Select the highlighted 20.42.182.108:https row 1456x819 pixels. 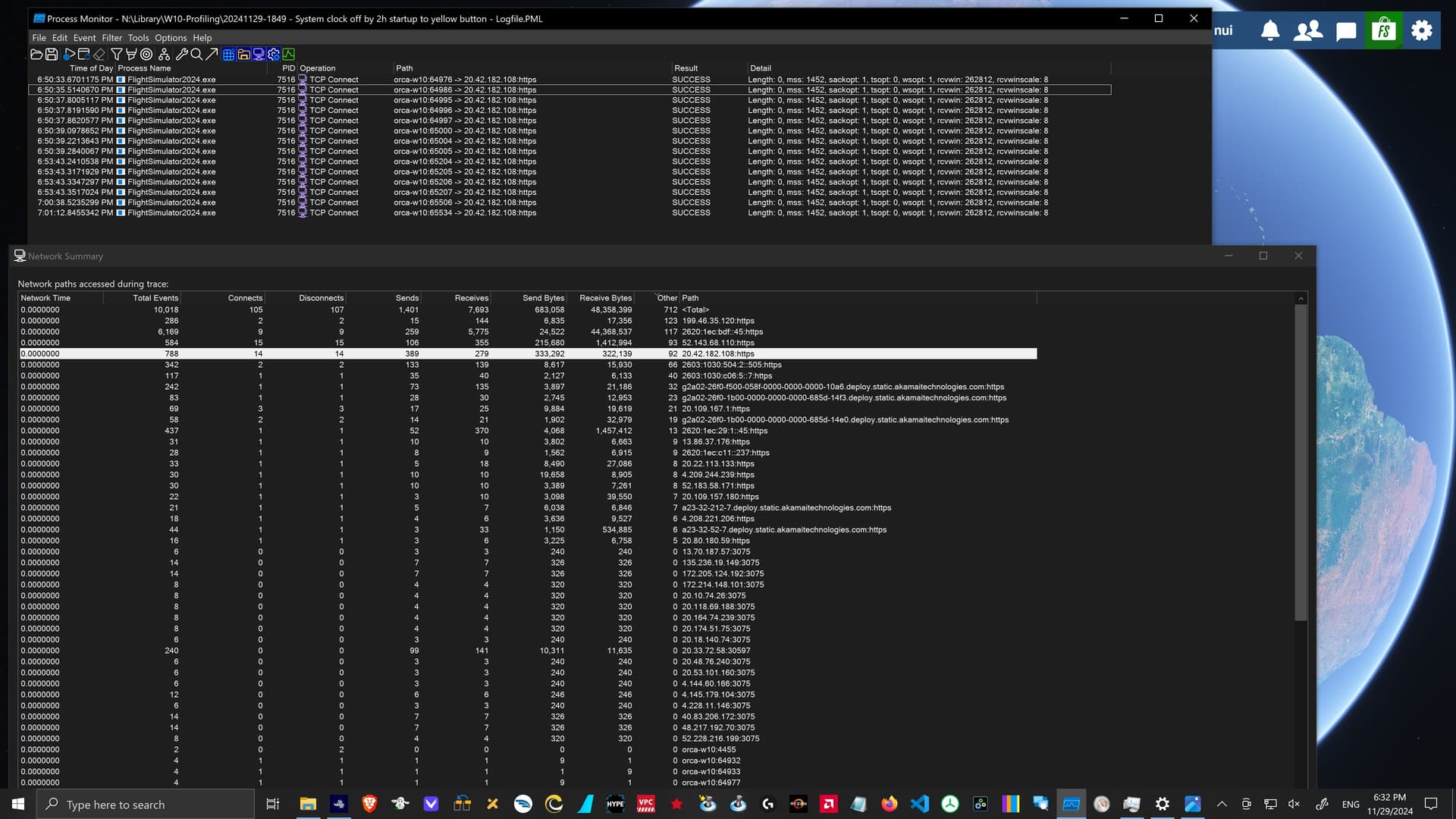point(528,353)
